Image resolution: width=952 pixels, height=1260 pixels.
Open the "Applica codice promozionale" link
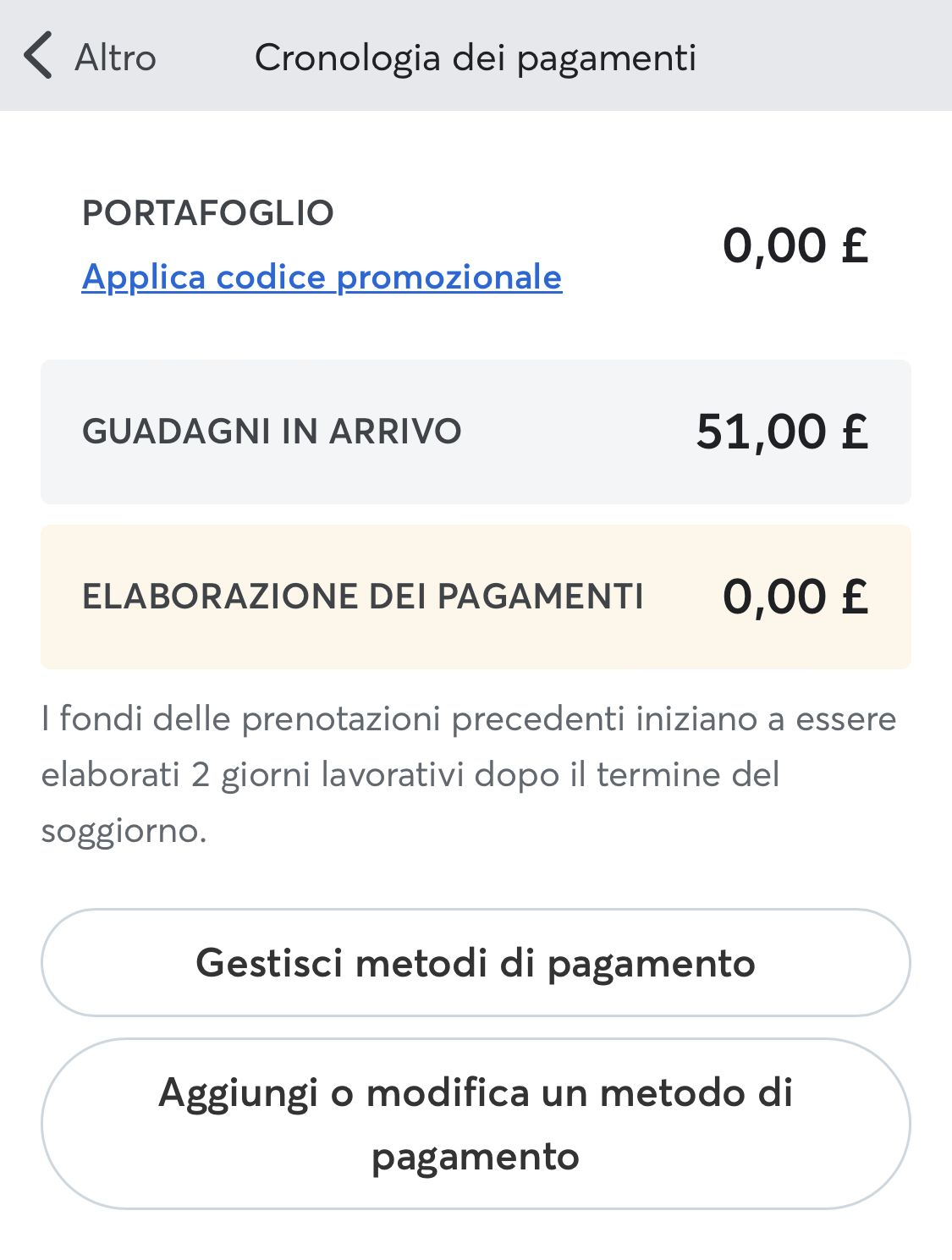pos(322,278)
